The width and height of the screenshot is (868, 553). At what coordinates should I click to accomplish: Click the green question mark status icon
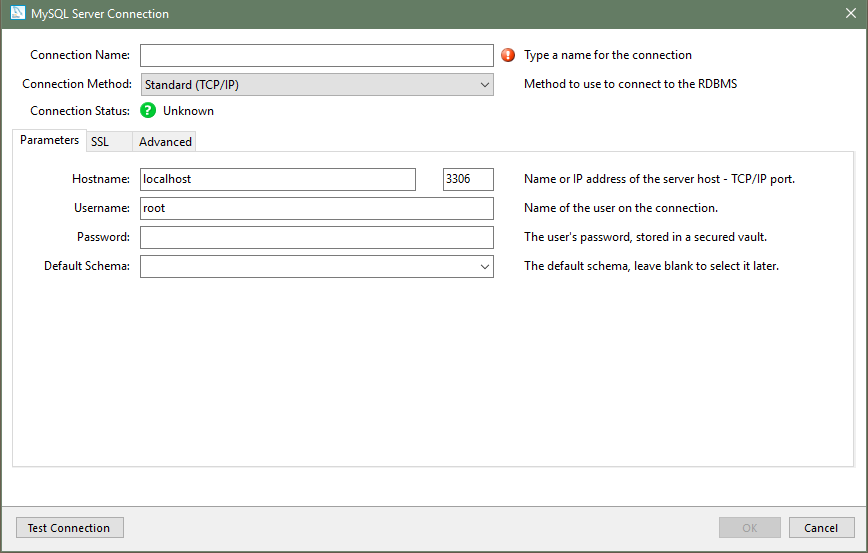(148, 110)
